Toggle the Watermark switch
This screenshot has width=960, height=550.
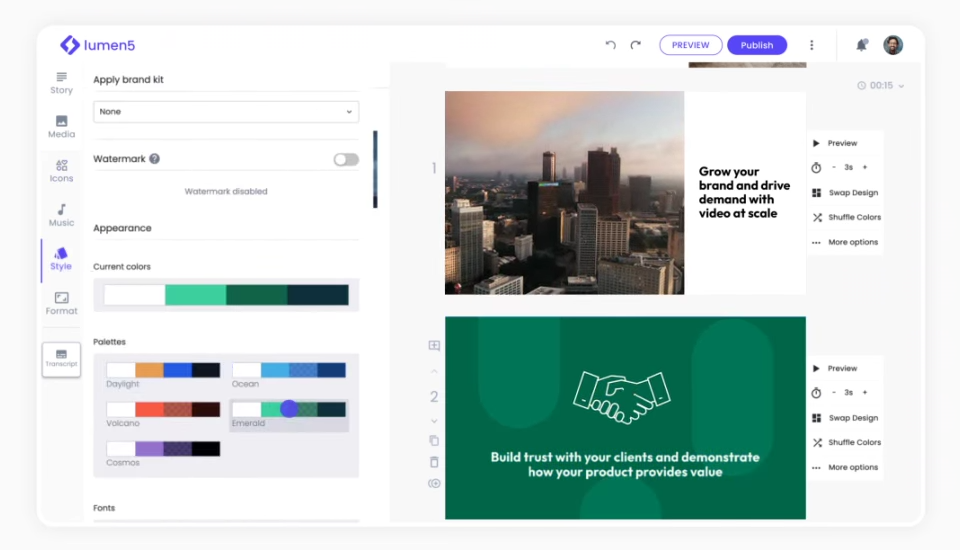pos(346,159)
